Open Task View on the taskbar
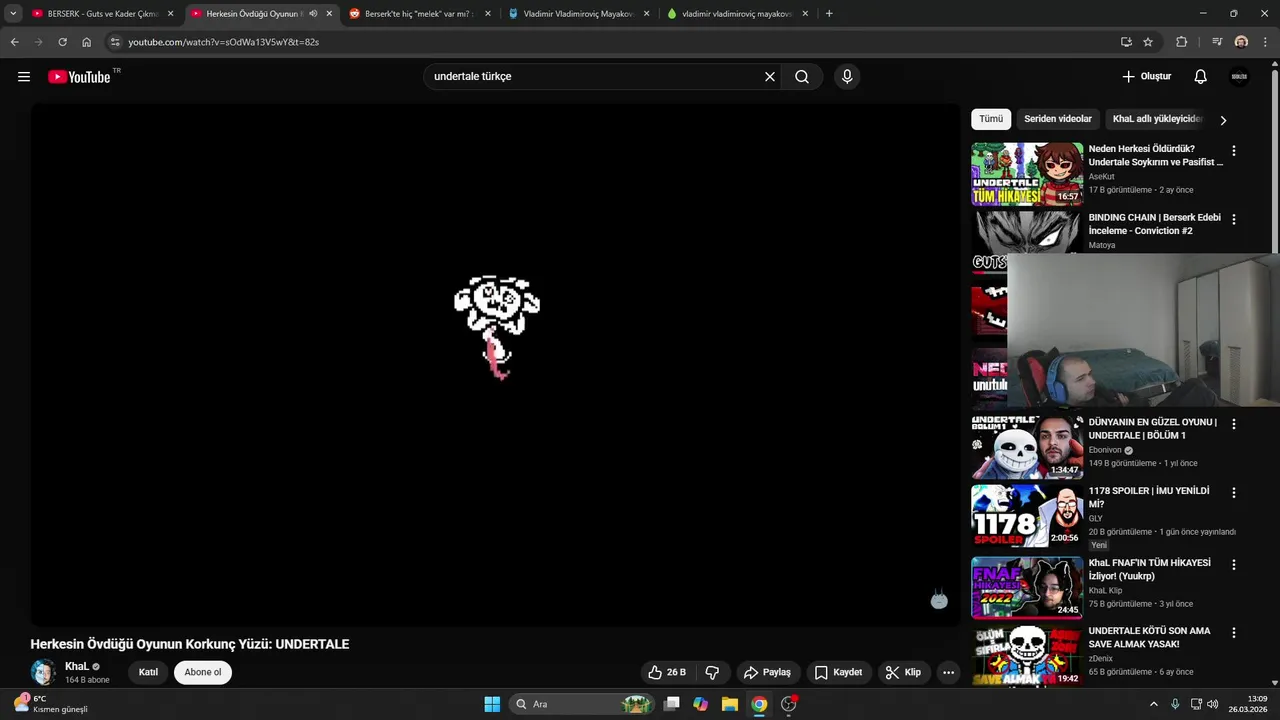 coord(672,704)
